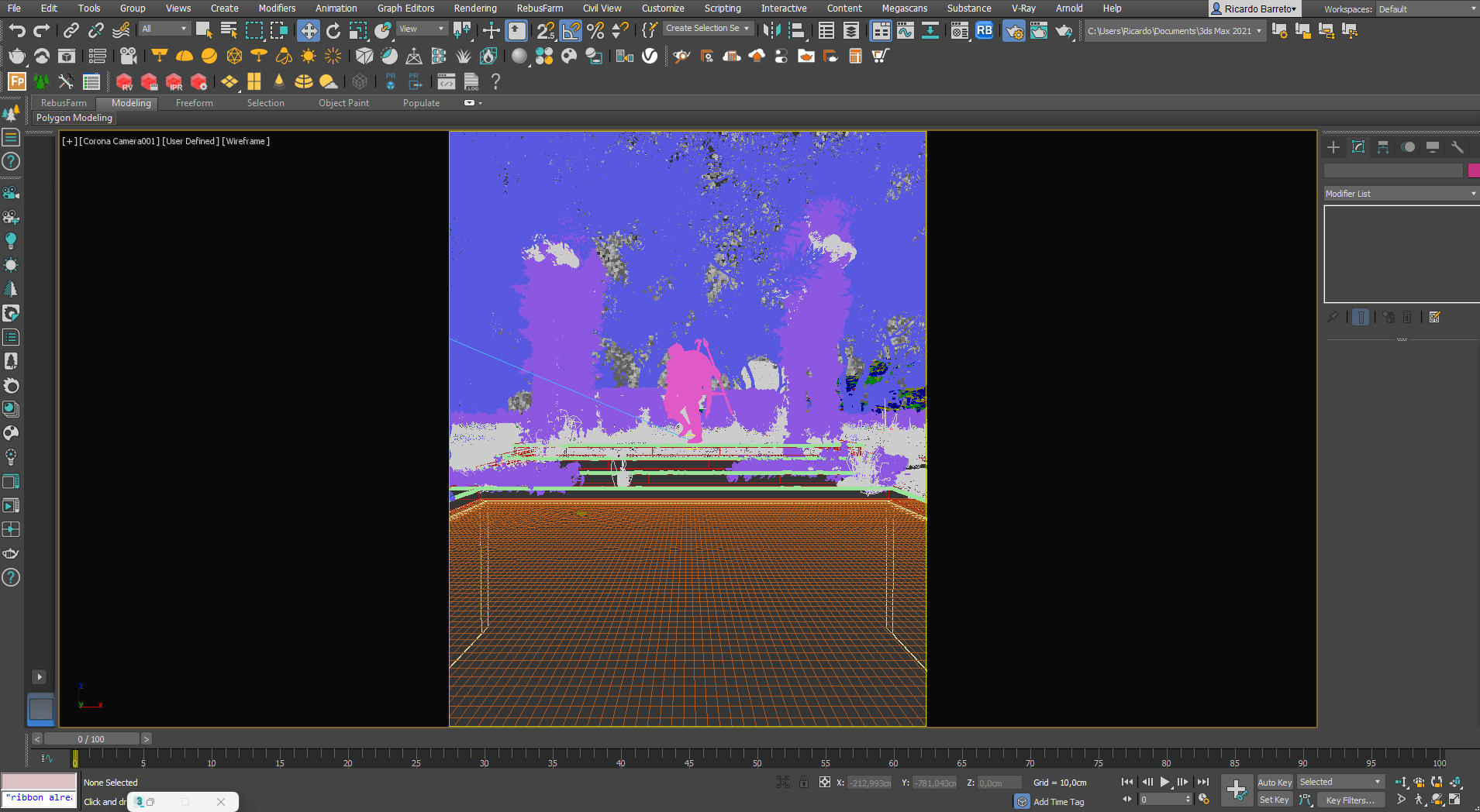This screenshot has width=1480, height=812.
Task: Toggle the Selection Lock padlock
Action: tap(804, 783)
